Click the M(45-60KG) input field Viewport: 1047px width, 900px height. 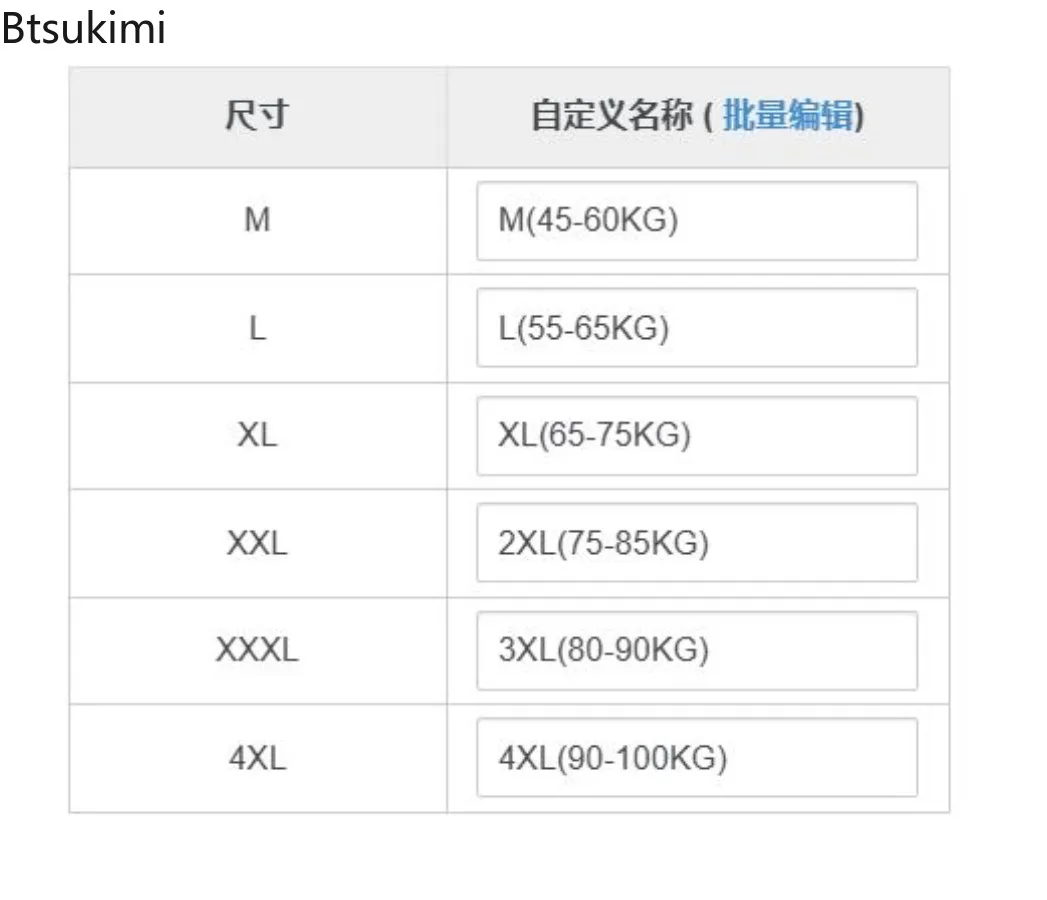click(697, 221)
